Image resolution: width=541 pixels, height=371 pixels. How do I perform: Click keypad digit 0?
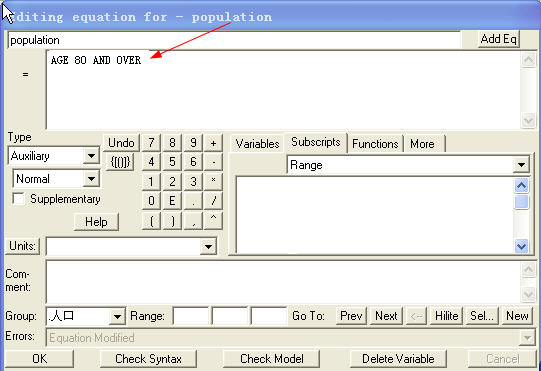tap(151, 201)
